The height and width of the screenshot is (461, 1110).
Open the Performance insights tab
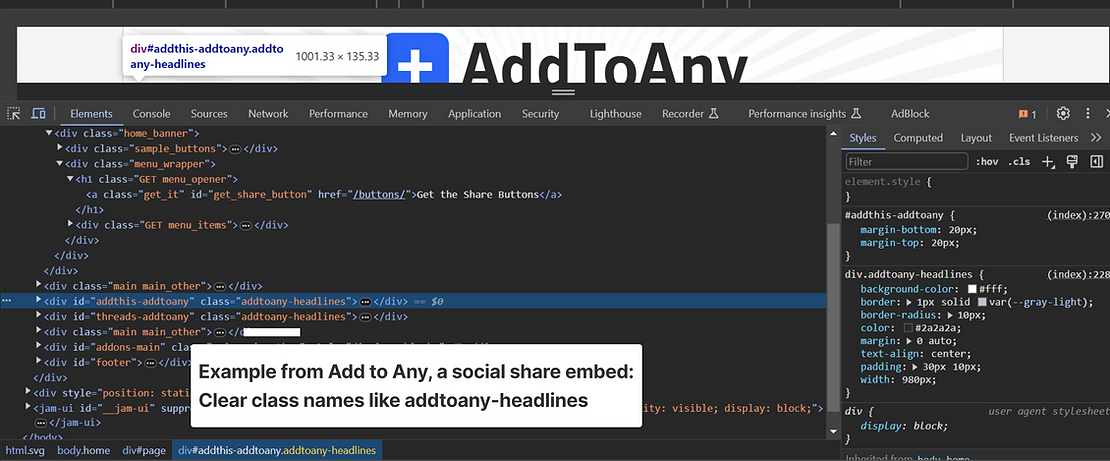click(804, 113)
